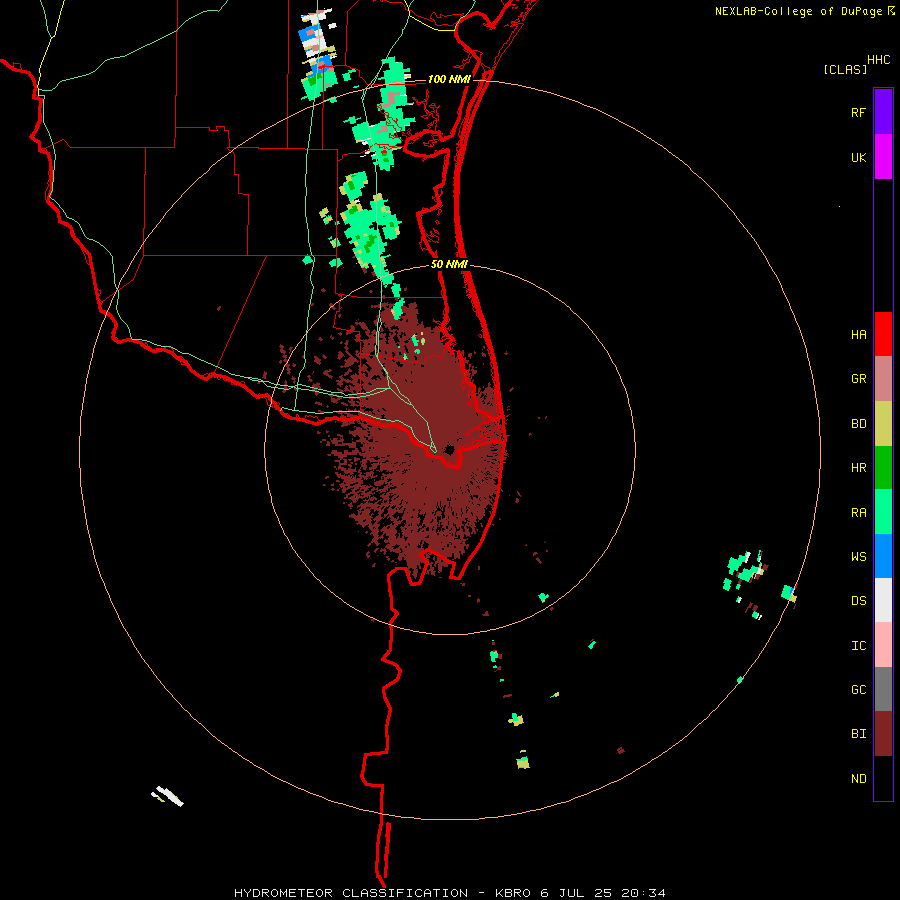Click the 'DS' legend label
The width and height of the screenshot is (900, 900).
(x=858, y=601)
